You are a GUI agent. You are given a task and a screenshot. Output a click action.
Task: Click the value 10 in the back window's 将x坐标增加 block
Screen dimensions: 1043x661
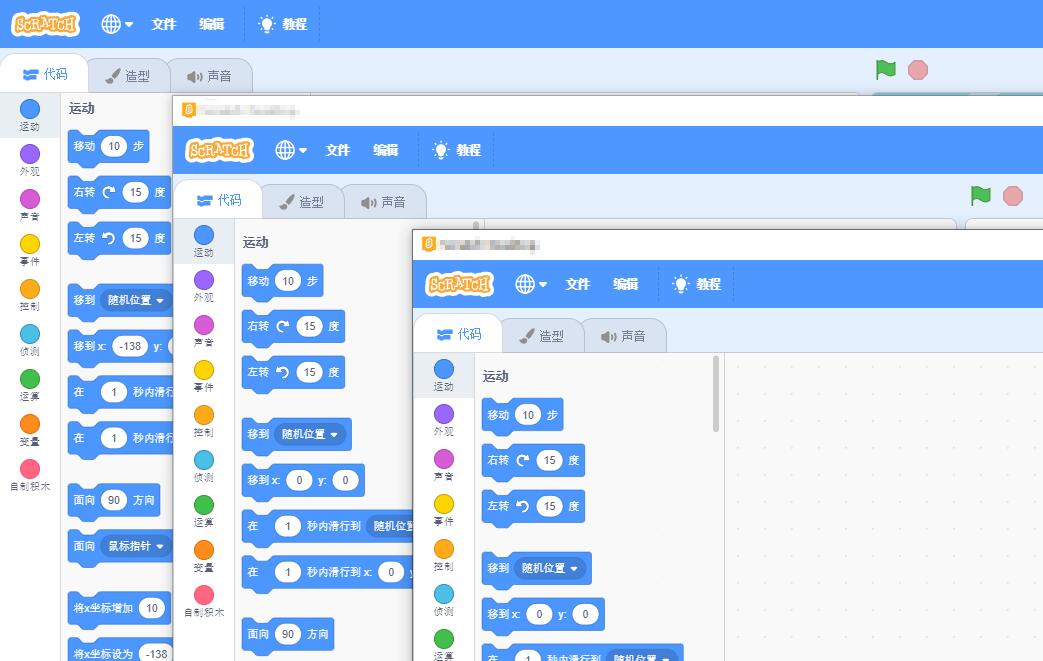[x=152, y=608]
